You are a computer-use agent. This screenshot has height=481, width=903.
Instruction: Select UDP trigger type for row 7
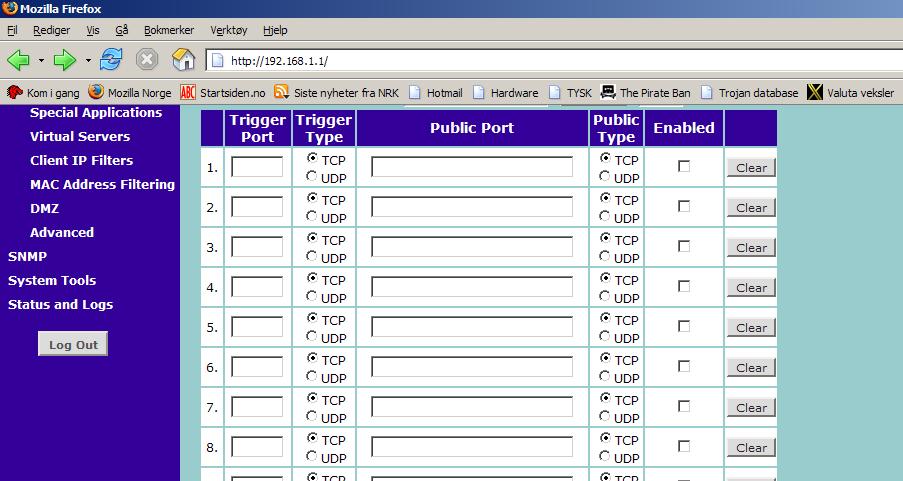pyautogui.click(x=312, y=415)
